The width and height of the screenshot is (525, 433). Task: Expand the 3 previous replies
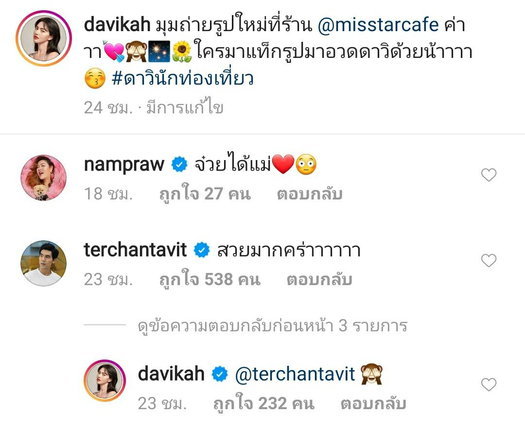[273, 326]
